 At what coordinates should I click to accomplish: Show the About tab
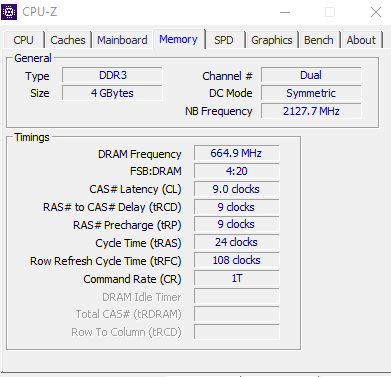(x=361, y=40)
